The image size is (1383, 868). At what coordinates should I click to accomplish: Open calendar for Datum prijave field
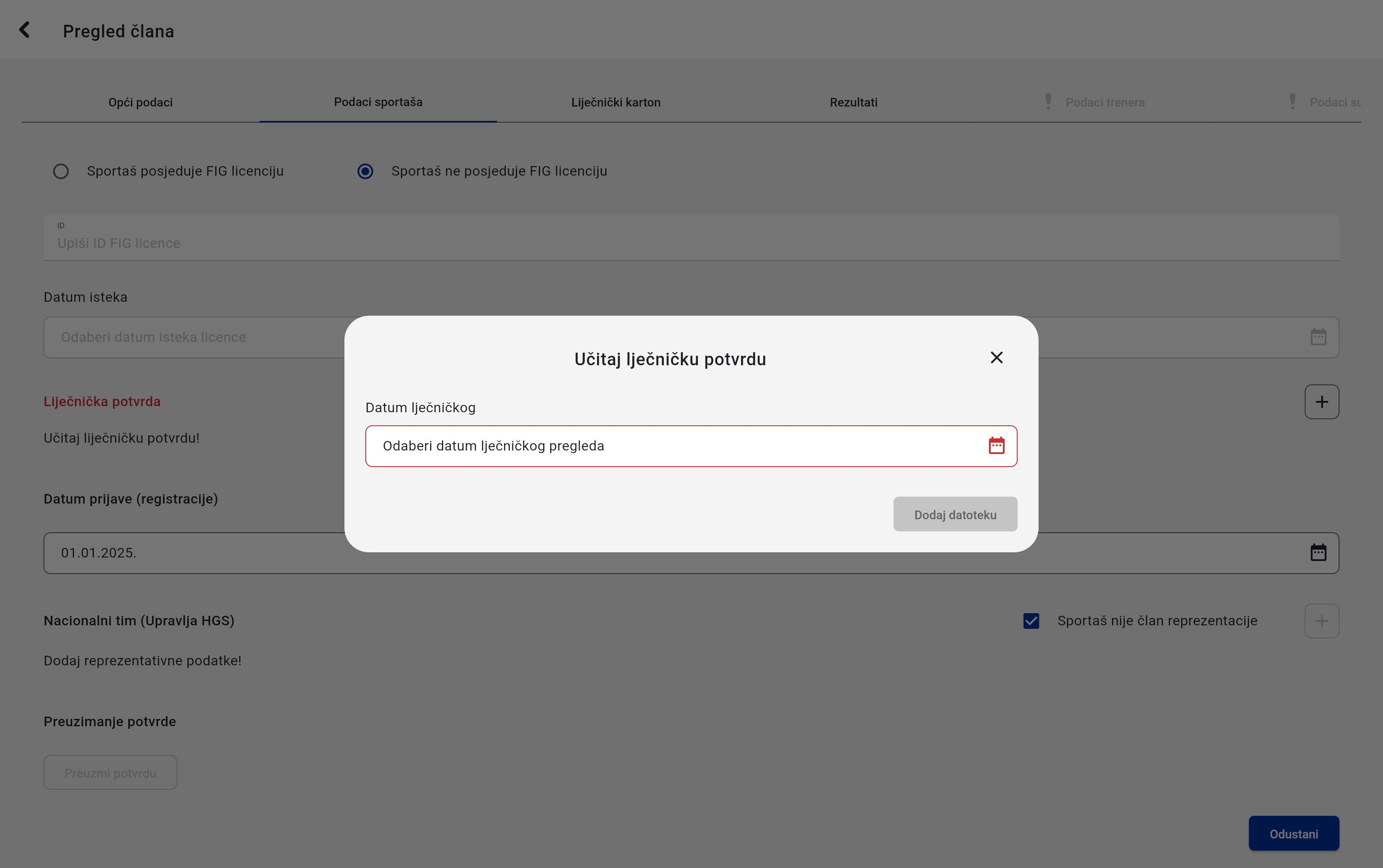coord(1318,553)
